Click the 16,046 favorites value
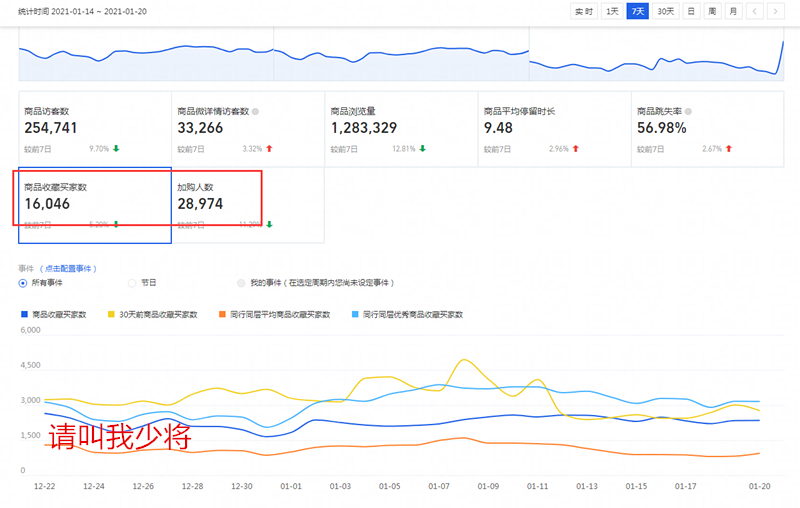The image size is (800, 508). pyautogui.click(x=47, y=204)
